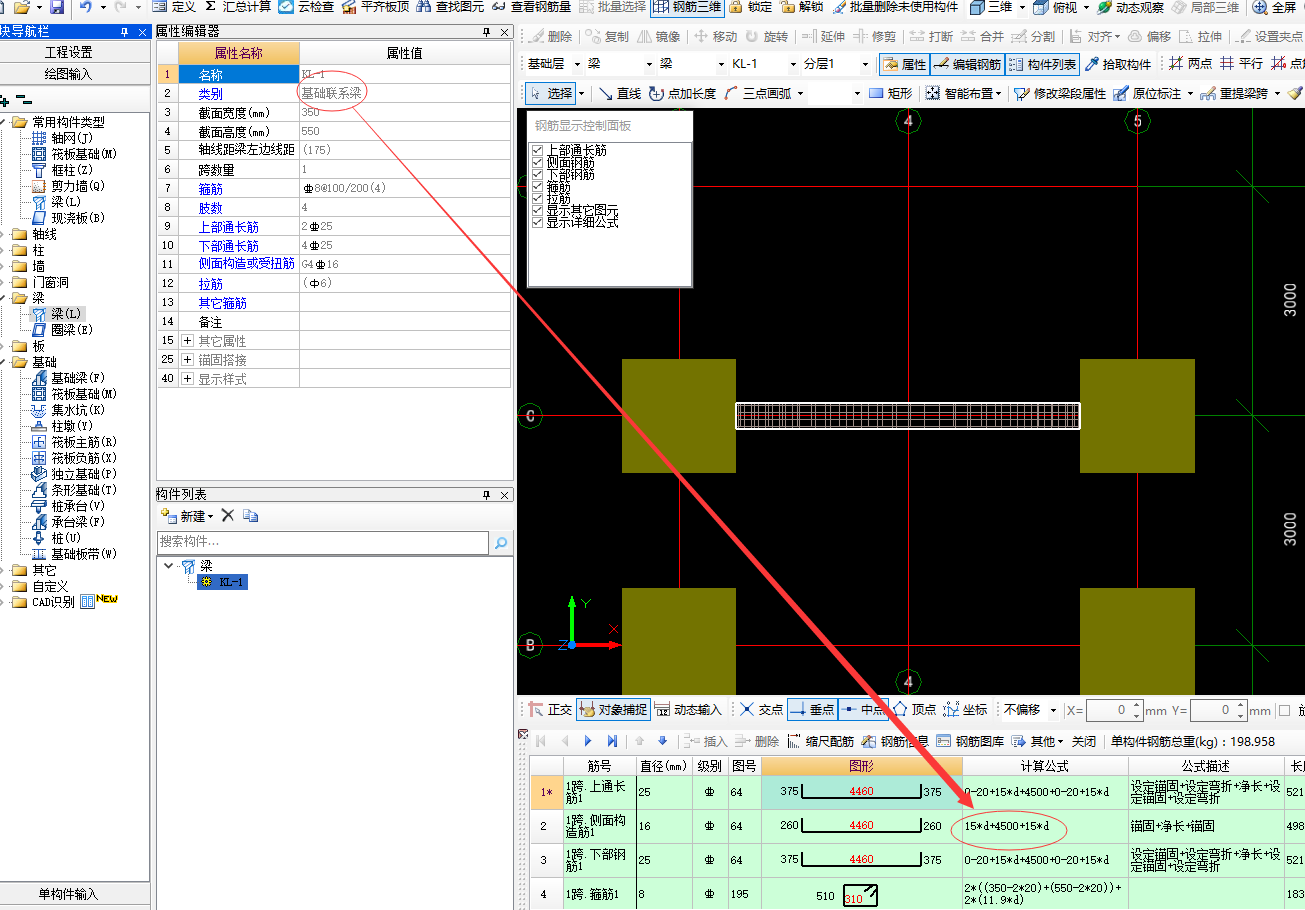The height and width of the screenshot is (910, 1305).
Task: Toggle 显示详细公式 checkbox
Action: (537, 222)
